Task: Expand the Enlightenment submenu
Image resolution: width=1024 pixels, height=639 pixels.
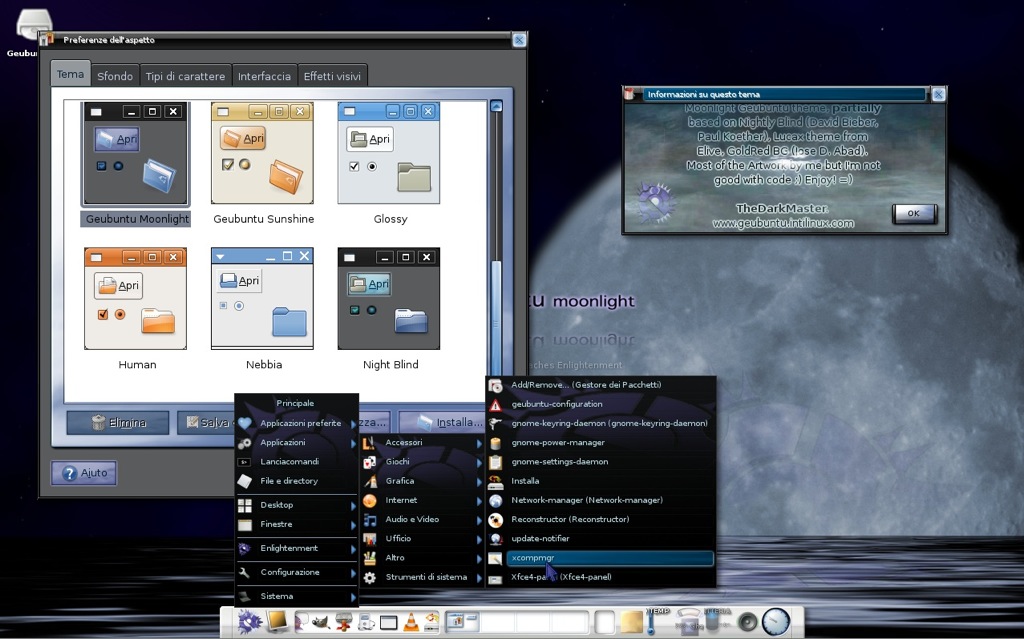Action: tap(296, 548)
